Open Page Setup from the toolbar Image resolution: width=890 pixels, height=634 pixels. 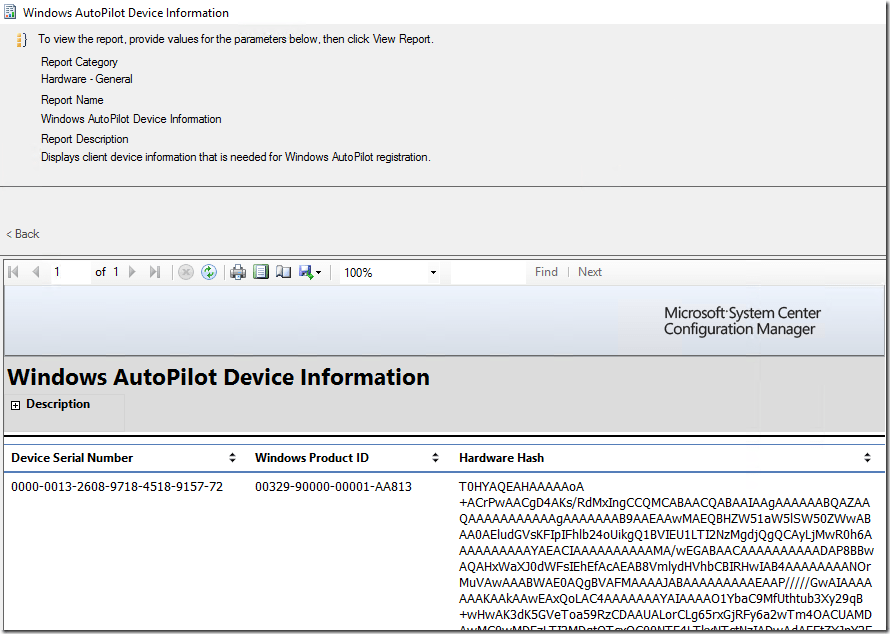283,272
